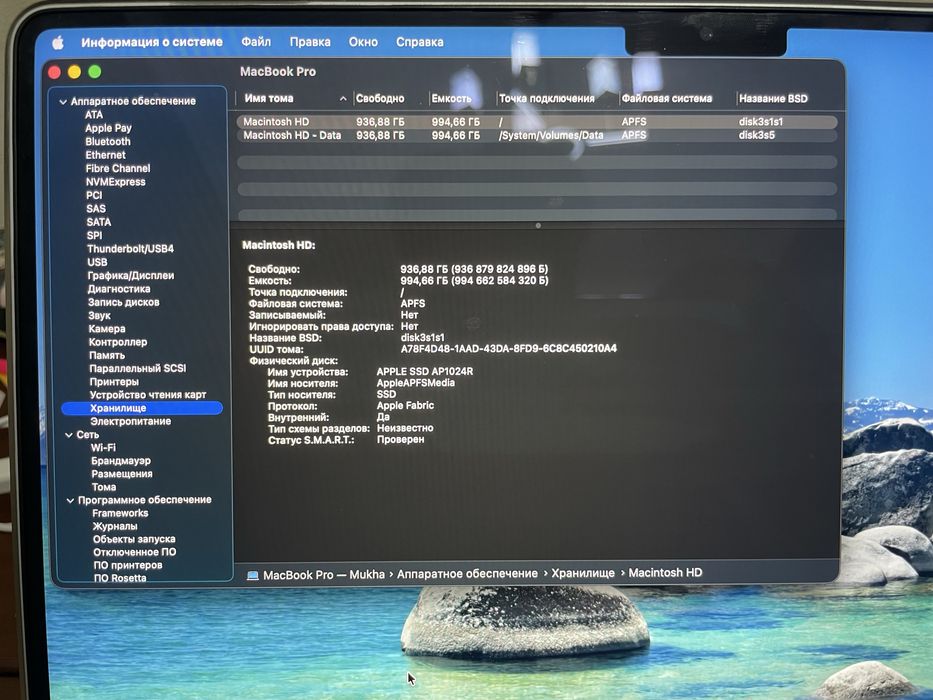The image size is (933, 700).
Task: Select Графика/Дисплеи in the sidebar
Action: (x=131, y=276)
